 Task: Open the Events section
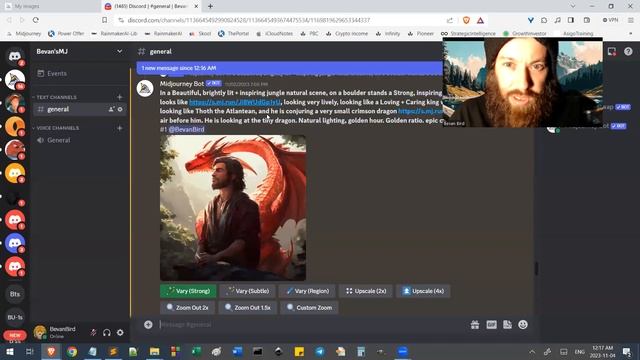(x=52, y=73)
